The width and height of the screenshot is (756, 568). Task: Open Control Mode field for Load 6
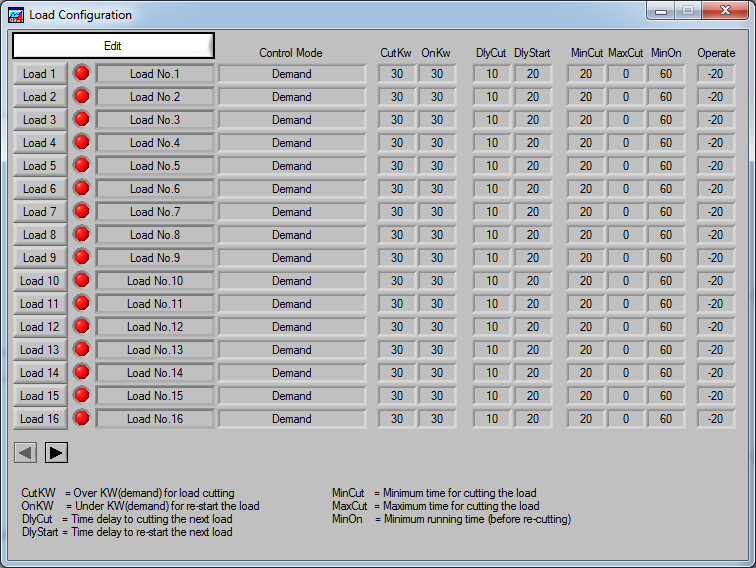[x=292, y=189]
